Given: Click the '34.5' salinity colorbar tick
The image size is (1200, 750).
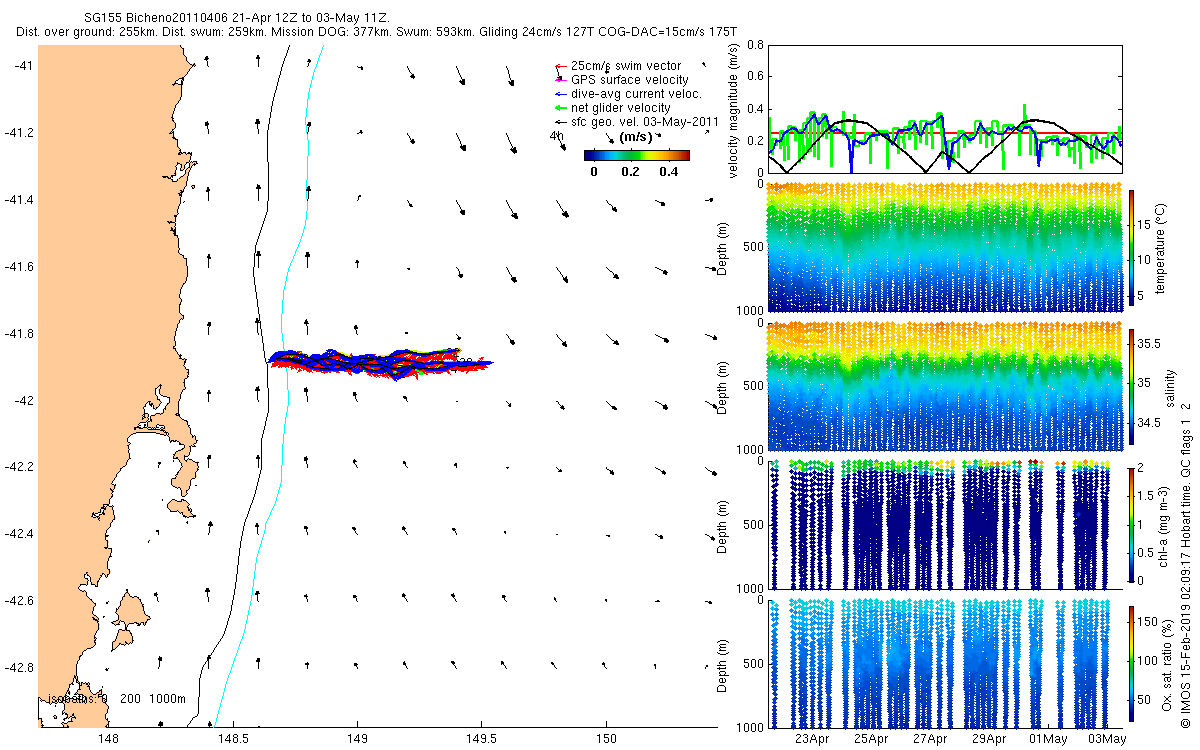Looking at the screenshot, I should (1150, 424).
